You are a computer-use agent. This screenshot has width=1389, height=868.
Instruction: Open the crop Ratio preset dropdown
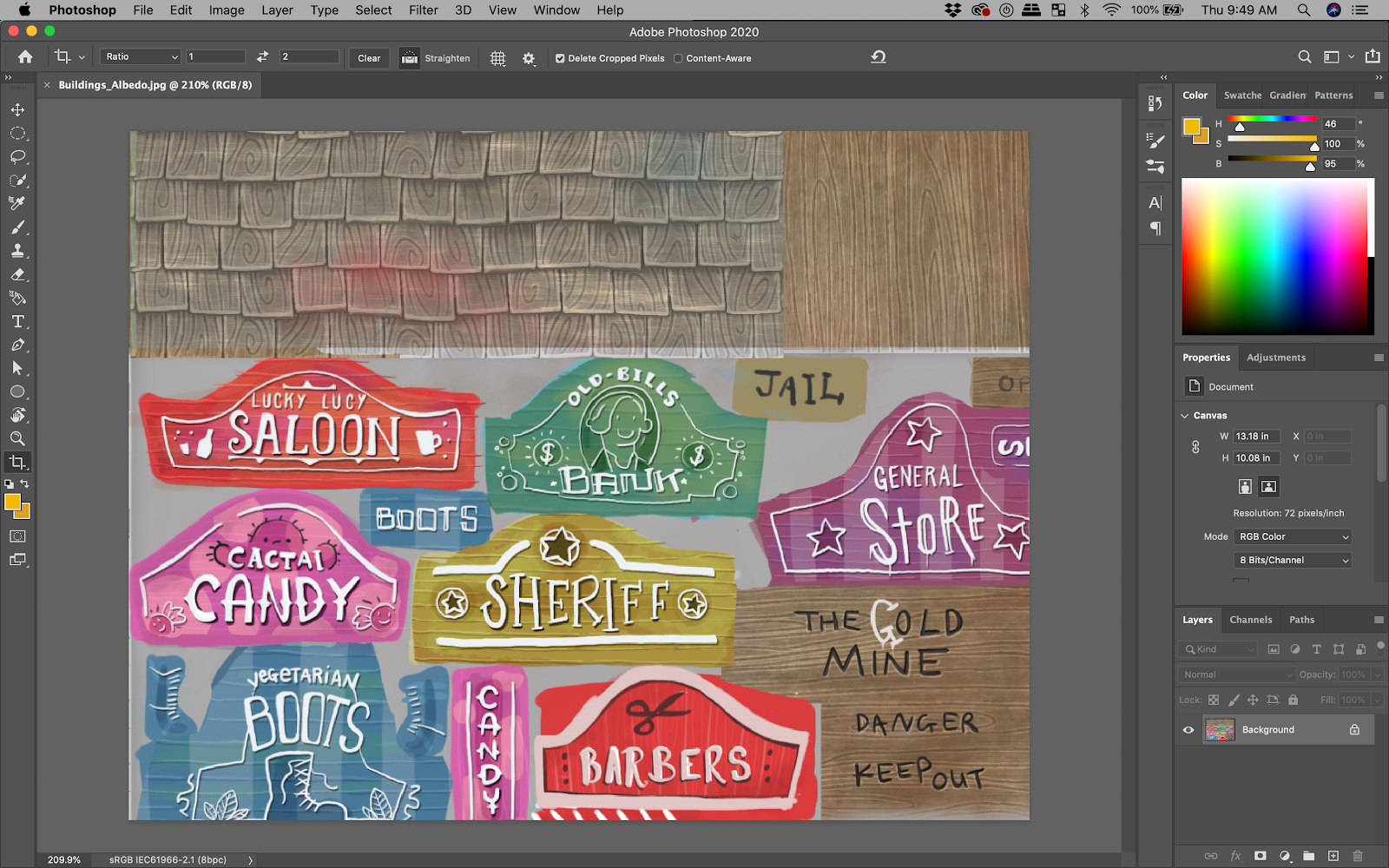coord(141,57)
